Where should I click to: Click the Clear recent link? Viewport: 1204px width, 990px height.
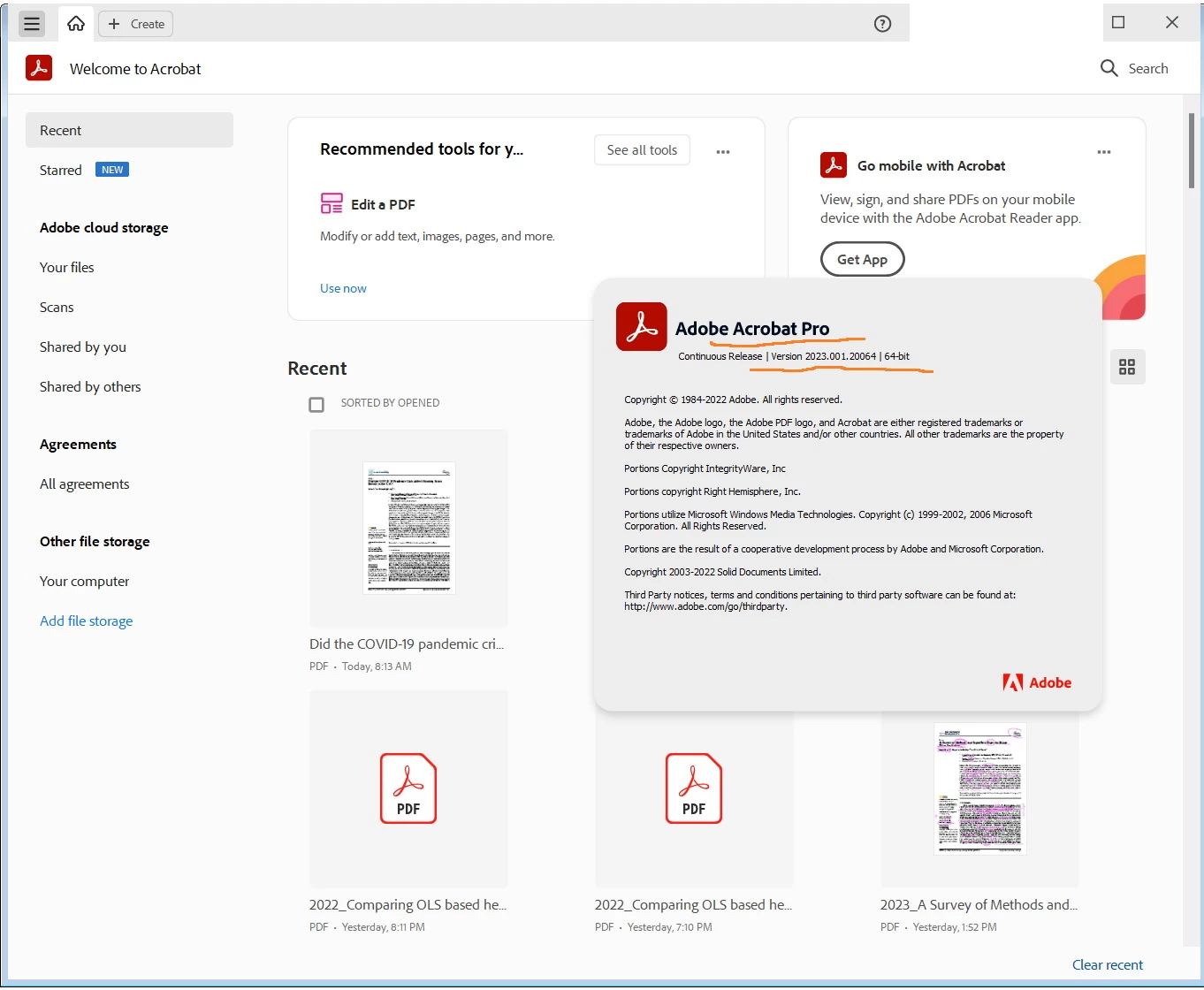pos(1108,964)
